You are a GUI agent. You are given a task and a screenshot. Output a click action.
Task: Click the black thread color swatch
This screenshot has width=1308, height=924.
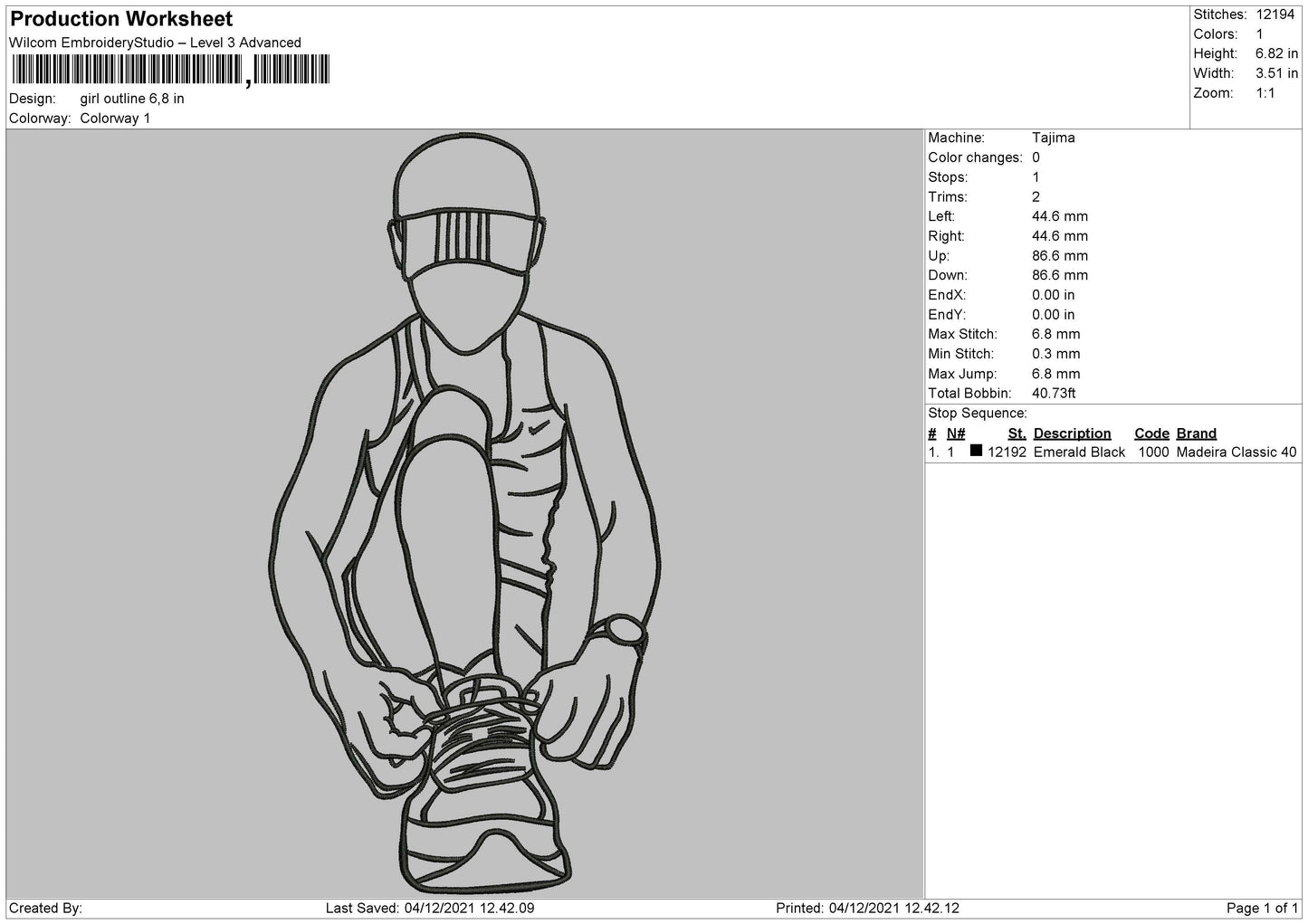click(976, 451)
